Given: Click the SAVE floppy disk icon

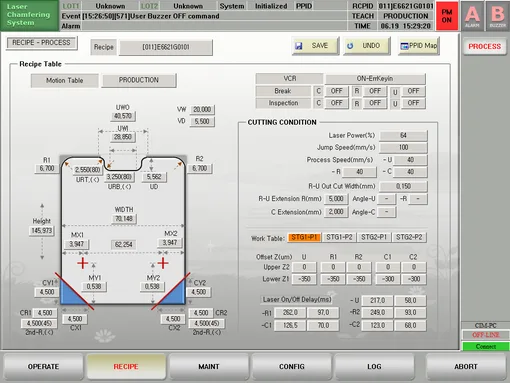Looking at the screenshot, I should point(299,46).
